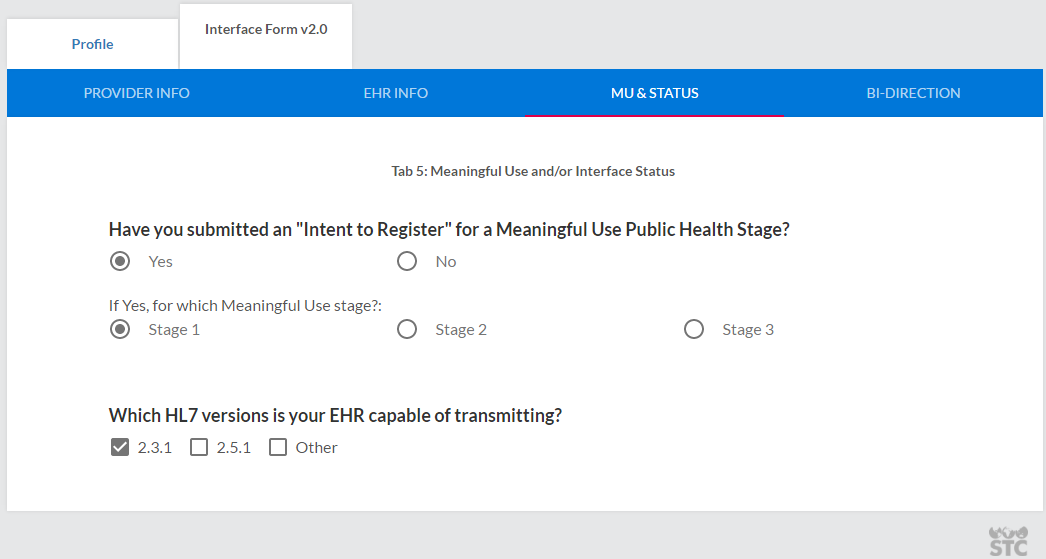Open the EHR Info section tab
The width and height of the screenshot is (1046, 559).
click(396, 93)
